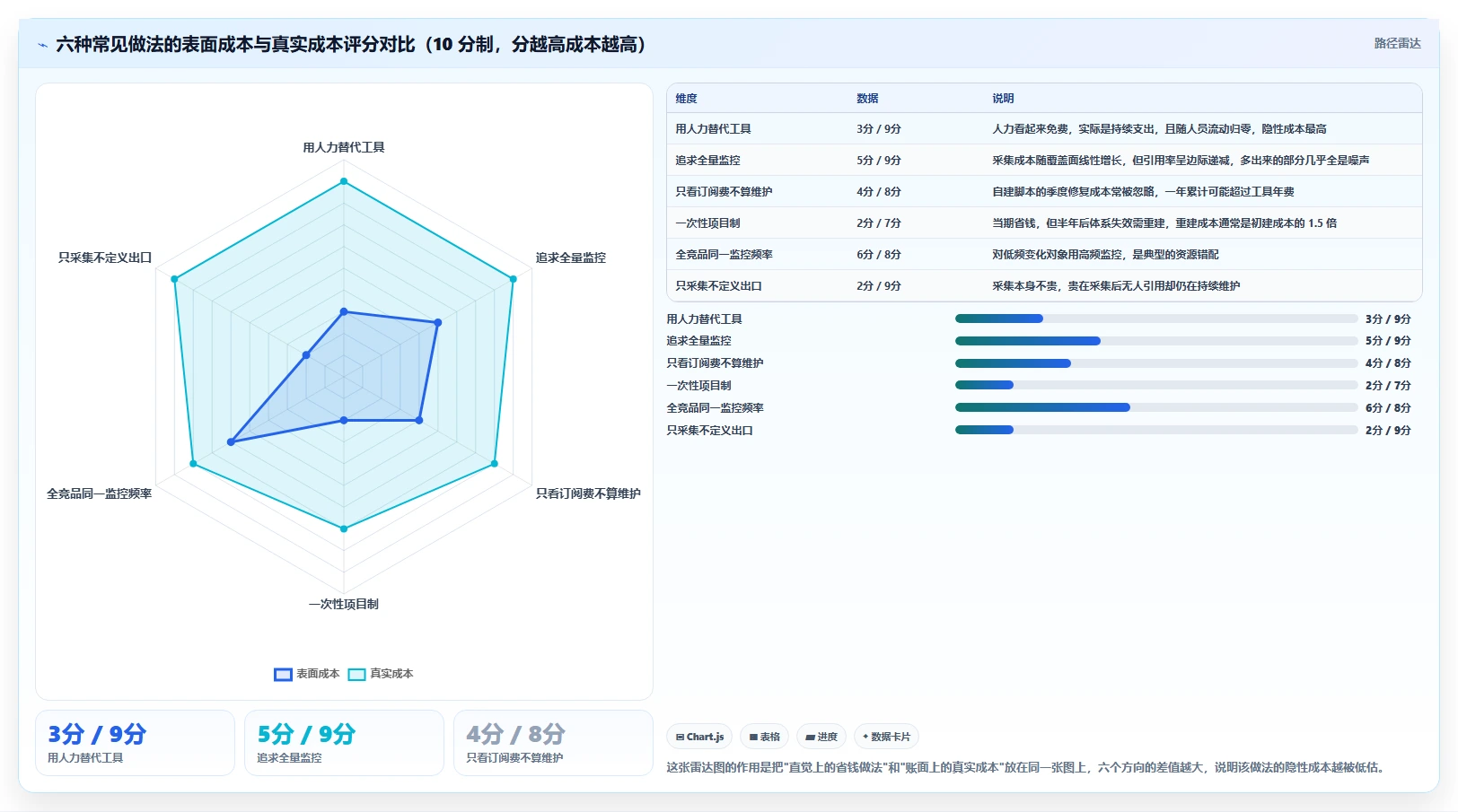Open the 5分 / 9分 追求全量监控 card
Screen dimensions: 1458x812
[x=344, y=743]
